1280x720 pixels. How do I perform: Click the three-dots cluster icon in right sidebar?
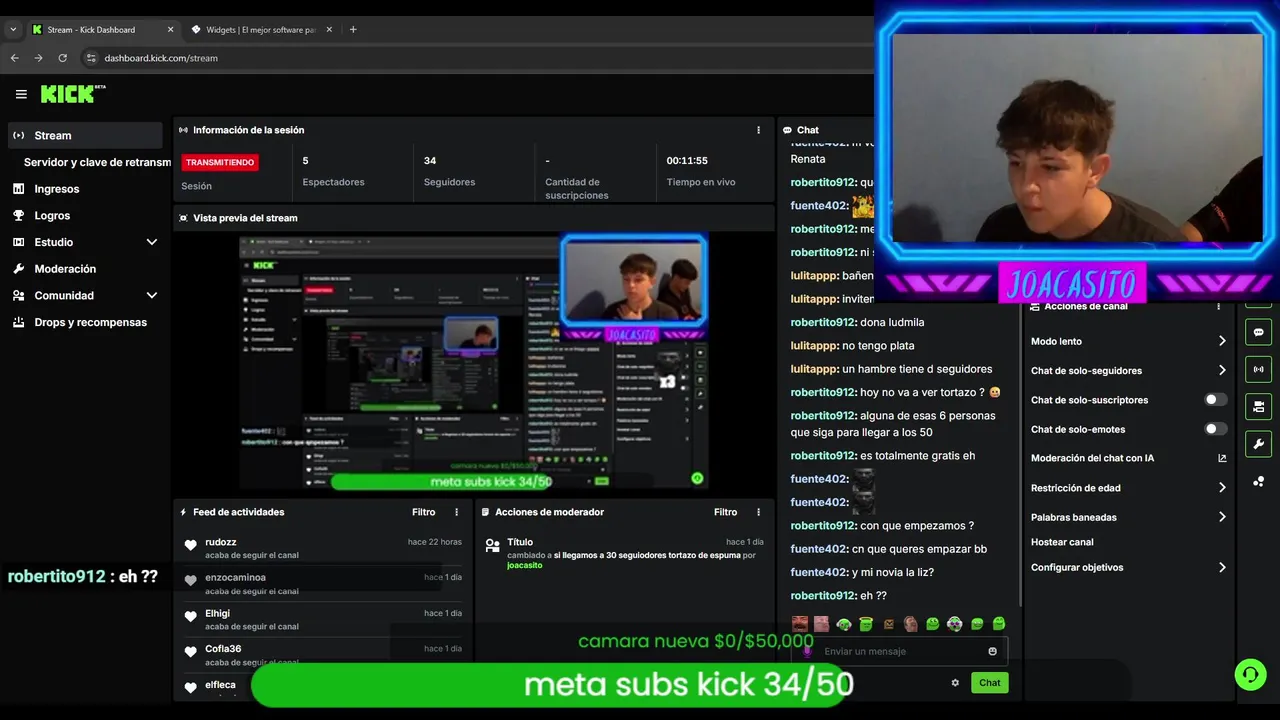point(1258,481)
